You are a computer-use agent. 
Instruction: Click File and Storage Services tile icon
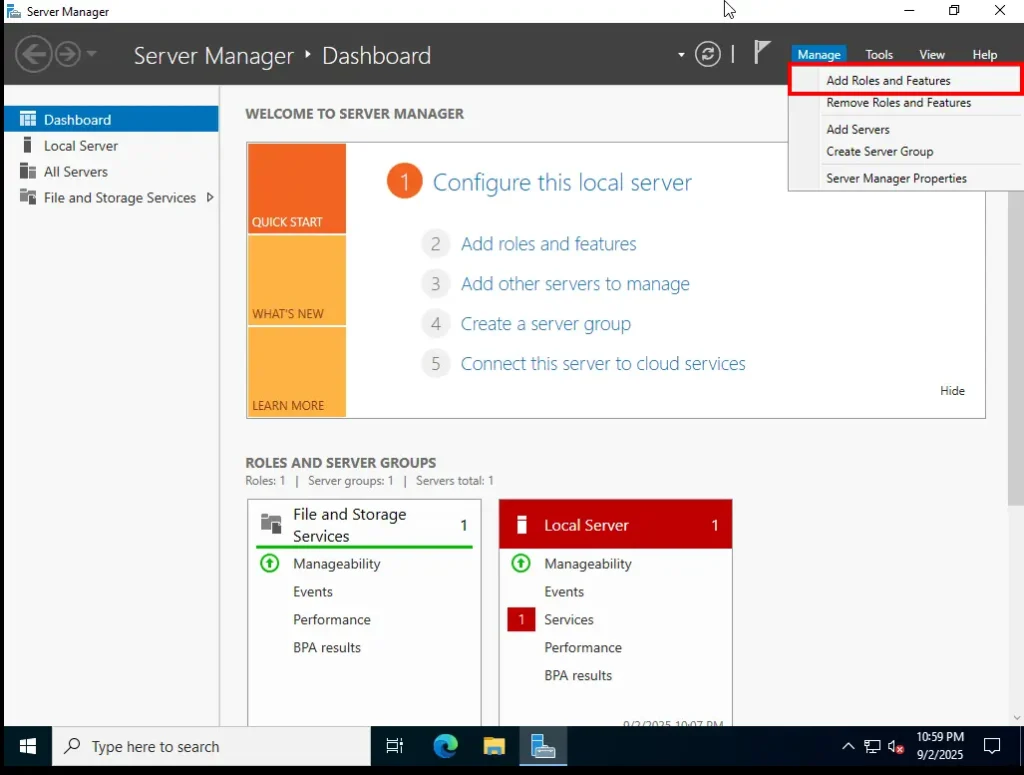270,523
